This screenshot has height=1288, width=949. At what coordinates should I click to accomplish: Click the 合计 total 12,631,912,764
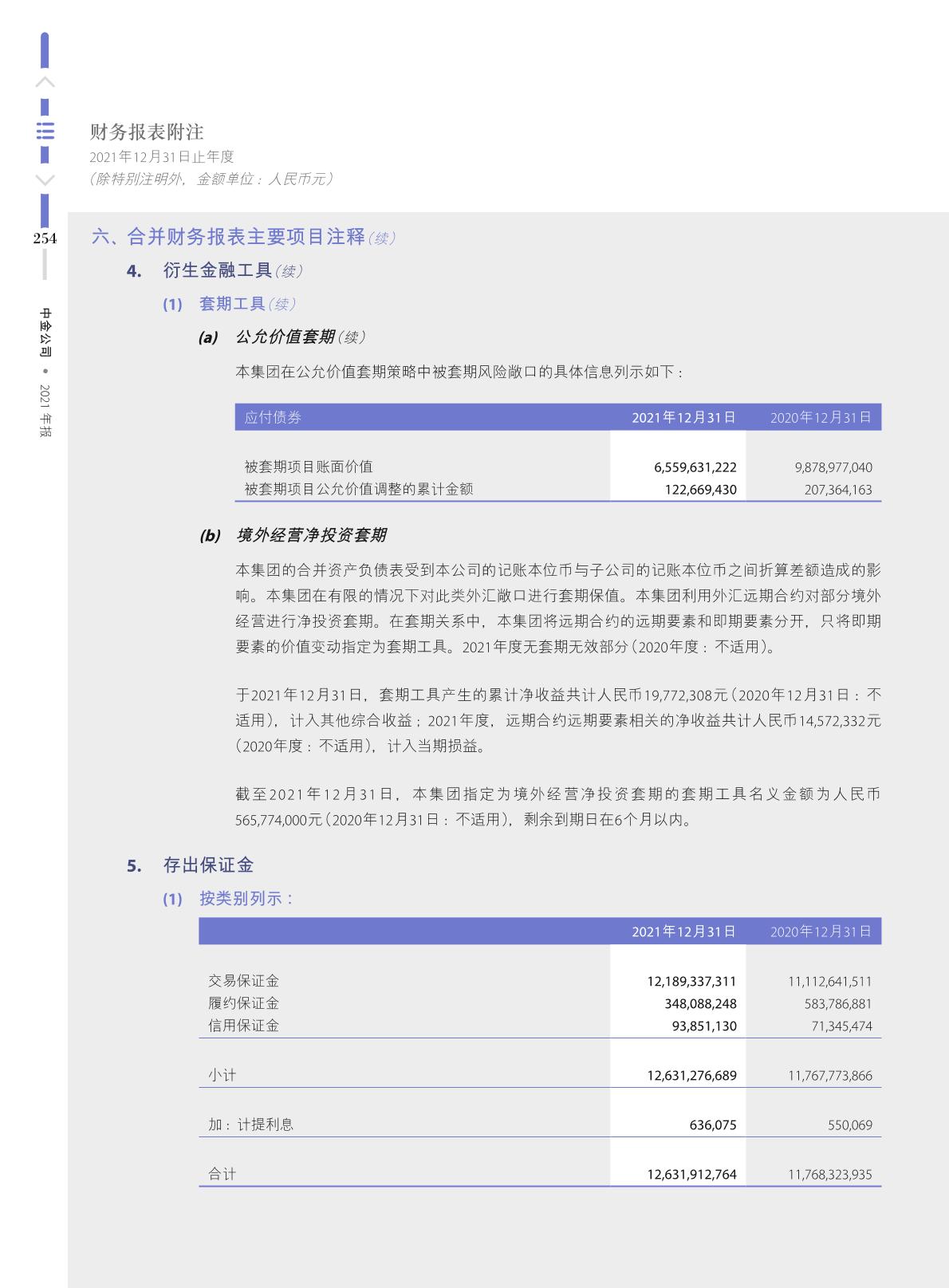(691, 1174)
